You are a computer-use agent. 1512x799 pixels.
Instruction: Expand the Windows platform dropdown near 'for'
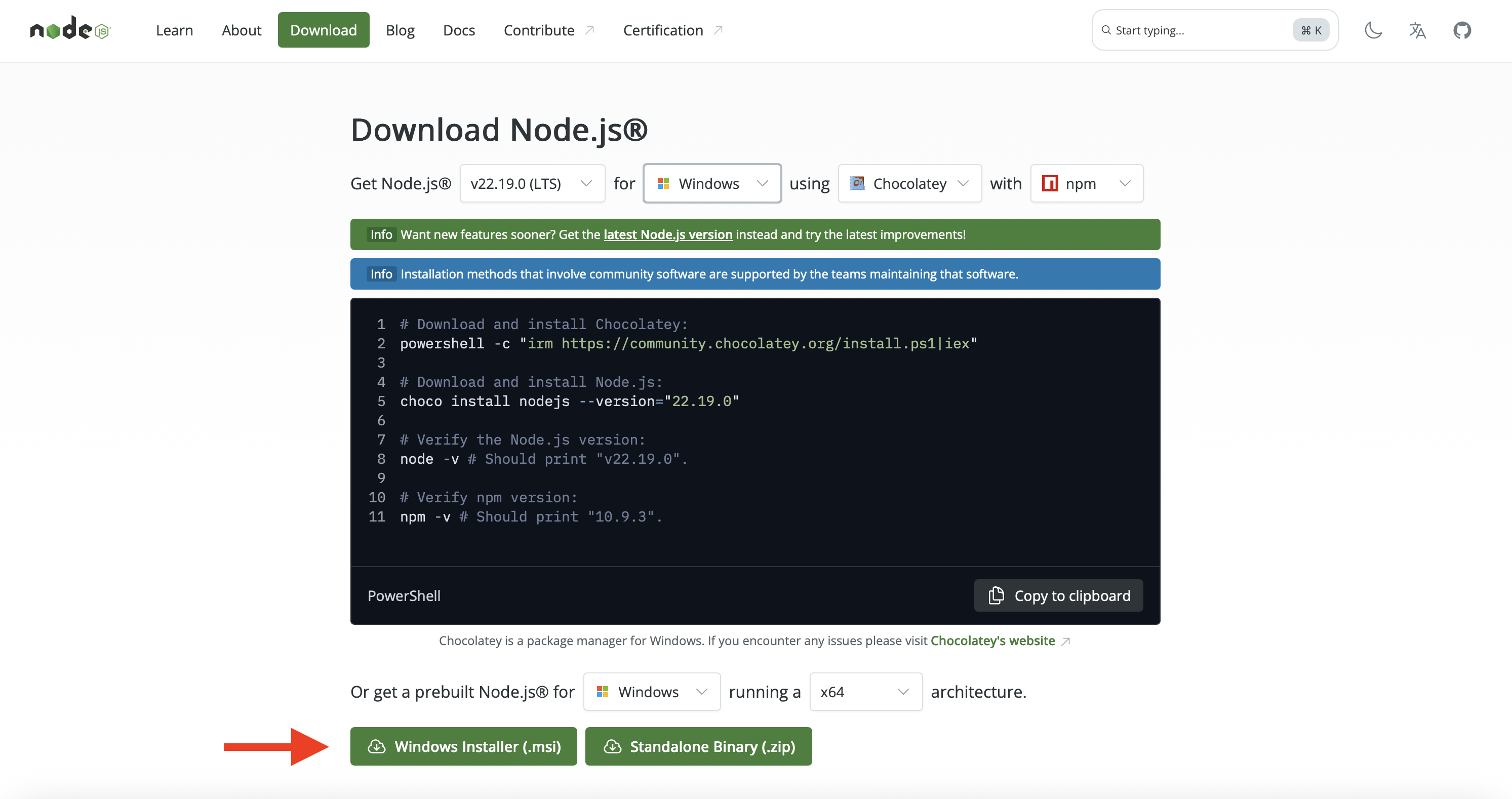pyautogui.click(x=711, y=184)
